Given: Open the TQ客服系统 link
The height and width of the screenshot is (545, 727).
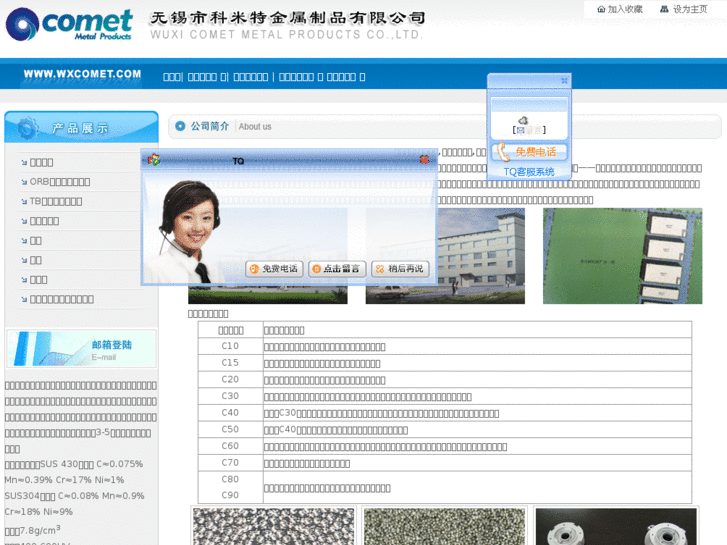Looking at the screenshot, I should click(529, 172).
